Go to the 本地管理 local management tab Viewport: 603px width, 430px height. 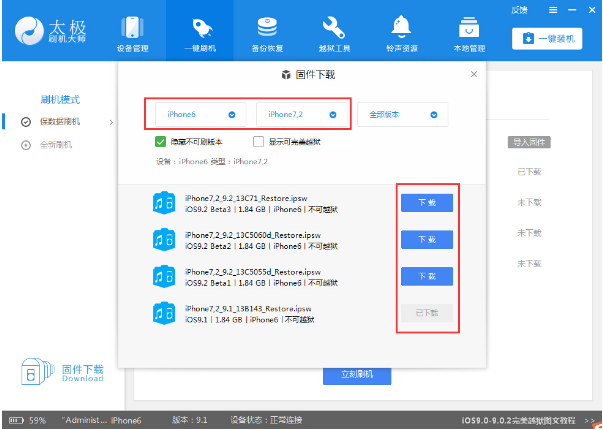point(469,33)
